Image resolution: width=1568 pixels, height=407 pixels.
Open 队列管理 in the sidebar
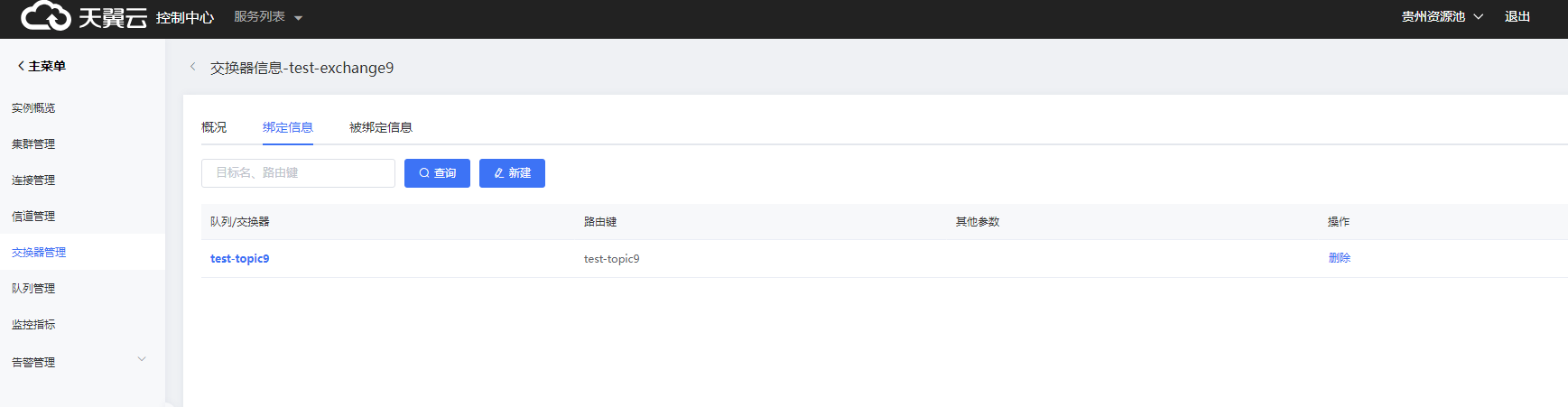[33, 289]
